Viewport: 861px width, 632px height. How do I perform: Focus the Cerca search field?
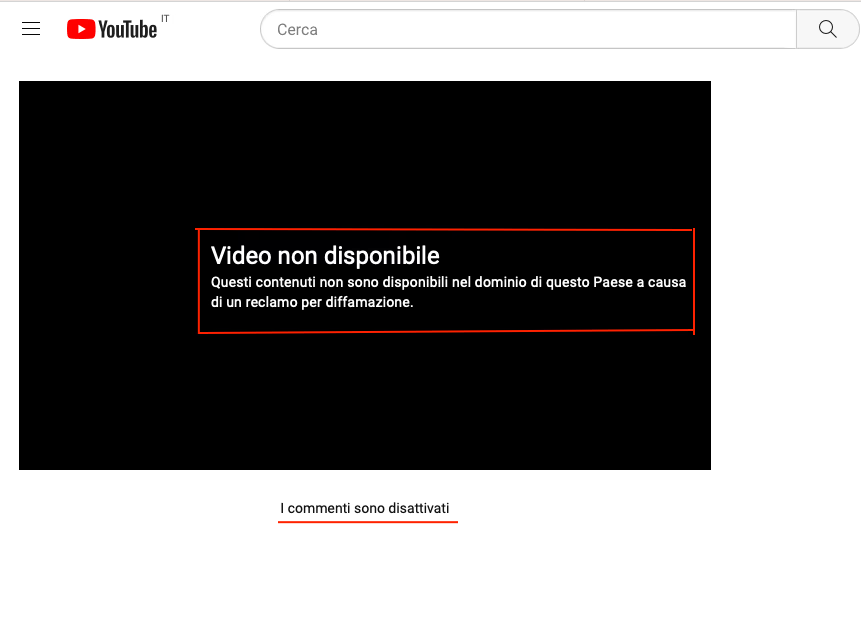527,30
